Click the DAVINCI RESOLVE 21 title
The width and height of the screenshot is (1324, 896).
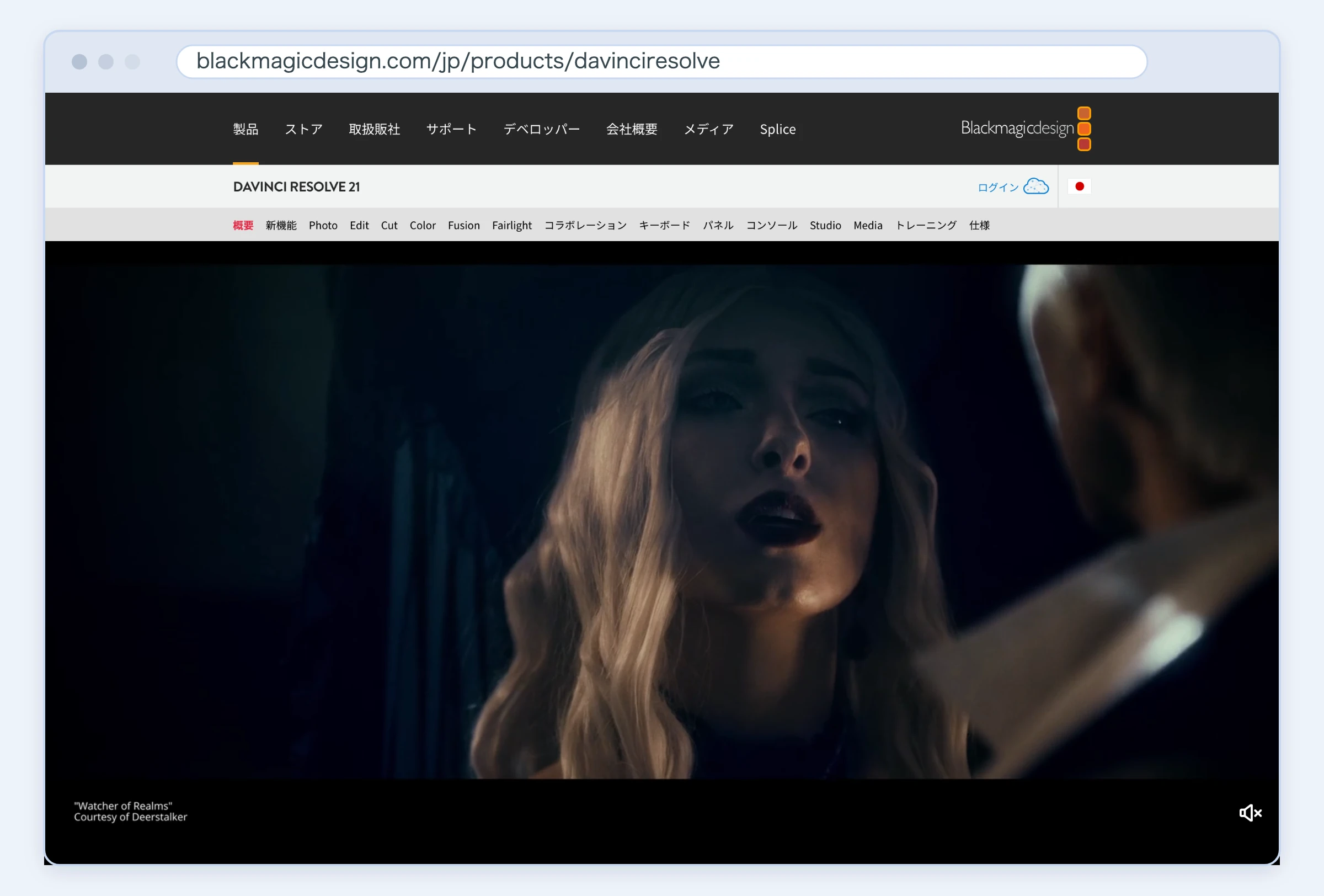point(296,187)
